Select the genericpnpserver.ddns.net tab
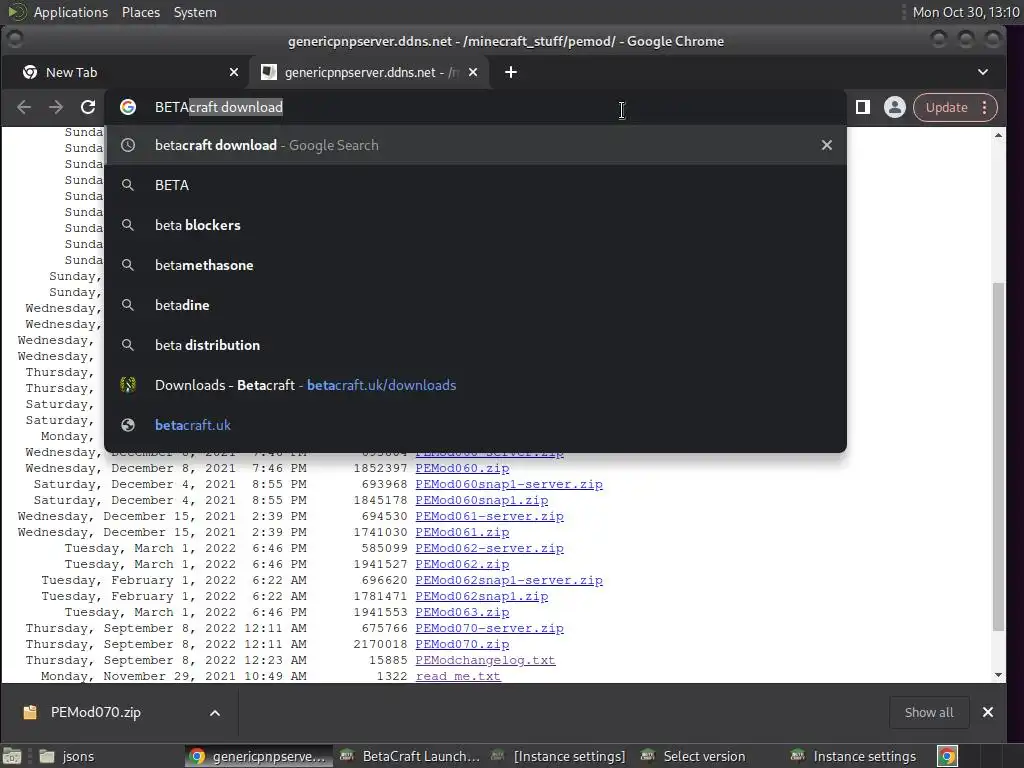 coord(370,72)
